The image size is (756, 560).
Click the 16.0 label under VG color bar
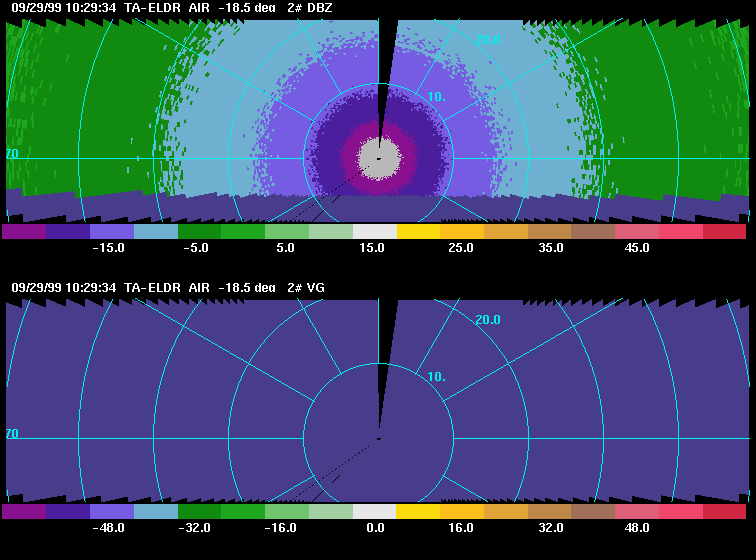point(460,528)
